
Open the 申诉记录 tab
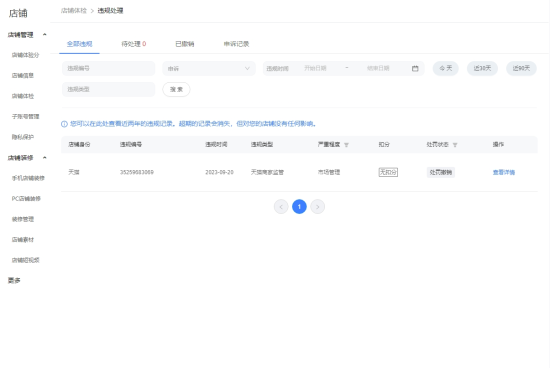[236, 44]
